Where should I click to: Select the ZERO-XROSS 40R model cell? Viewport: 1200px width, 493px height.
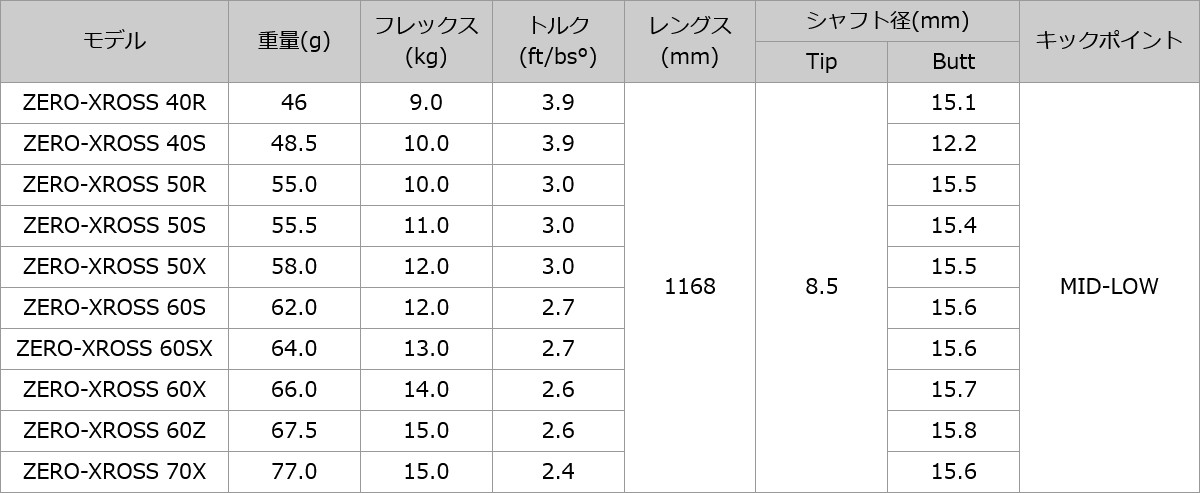pyautogui.click(x=114, y=102)
